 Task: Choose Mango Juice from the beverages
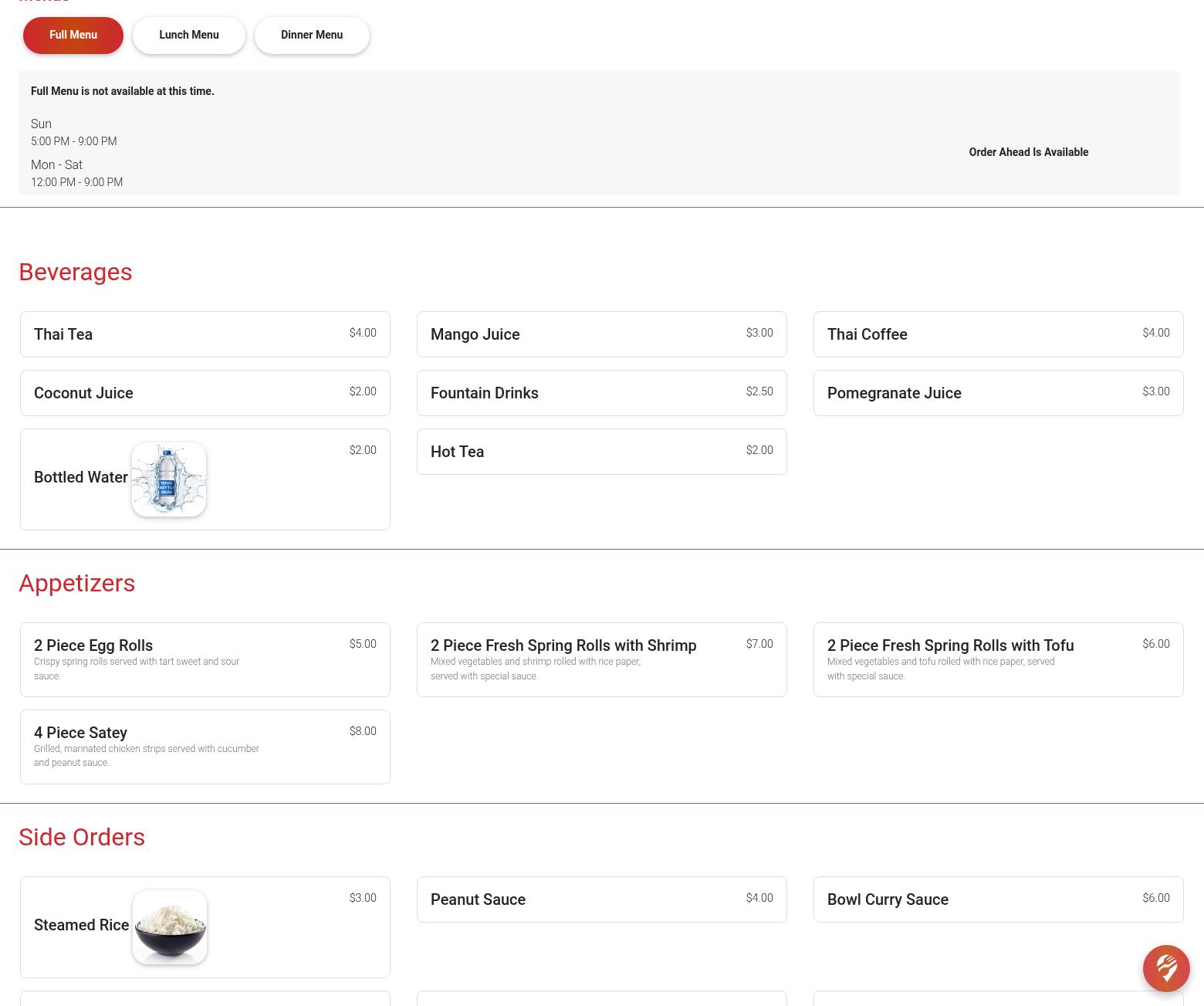point(601,334)
